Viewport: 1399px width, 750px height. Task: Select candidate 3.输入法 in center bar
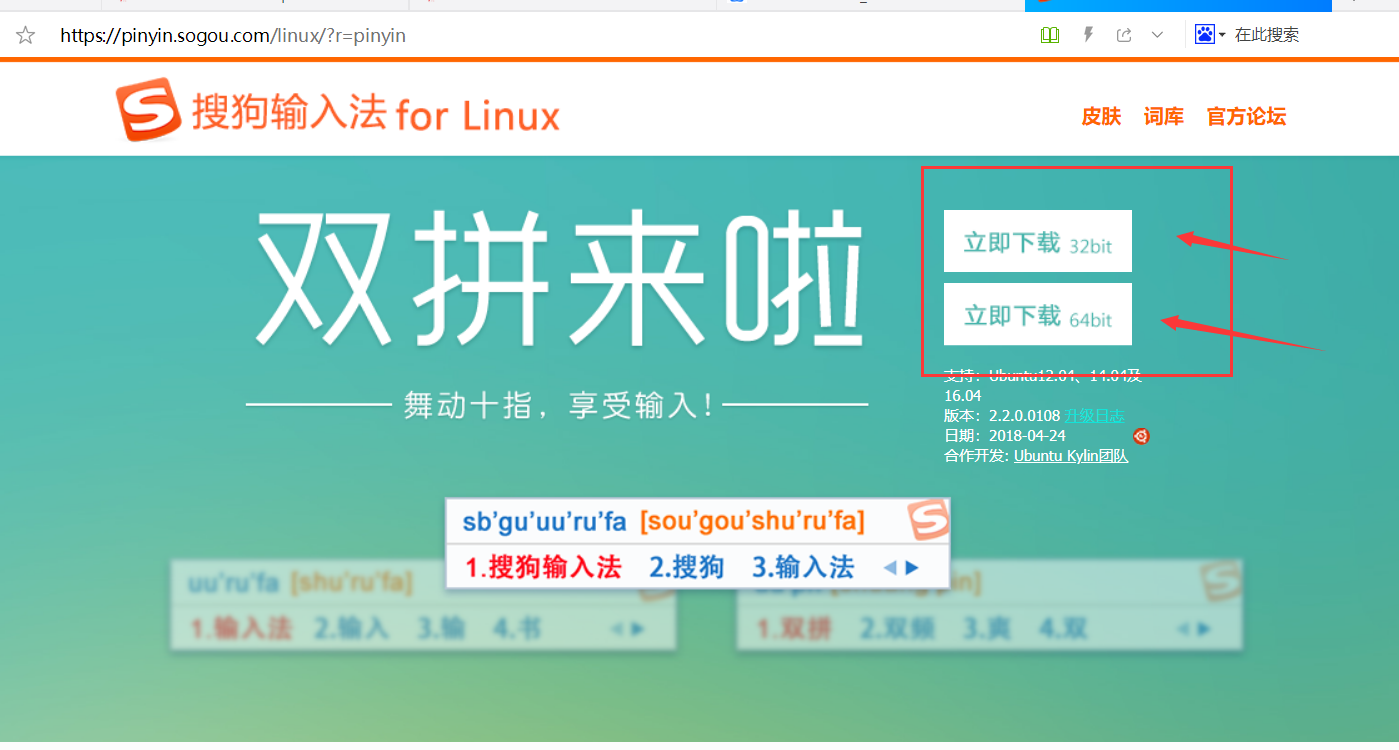tap(803, 568)
